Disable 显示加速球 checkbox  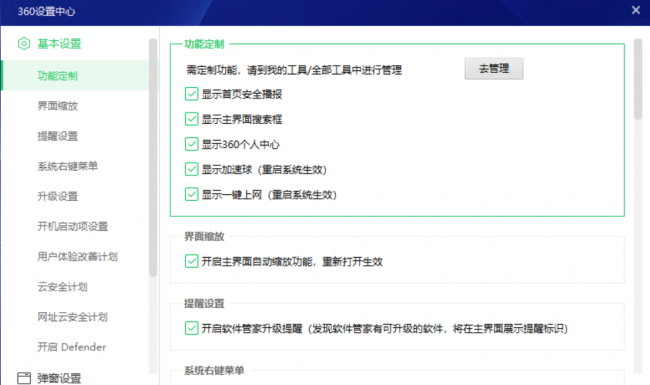pos(192,169)
